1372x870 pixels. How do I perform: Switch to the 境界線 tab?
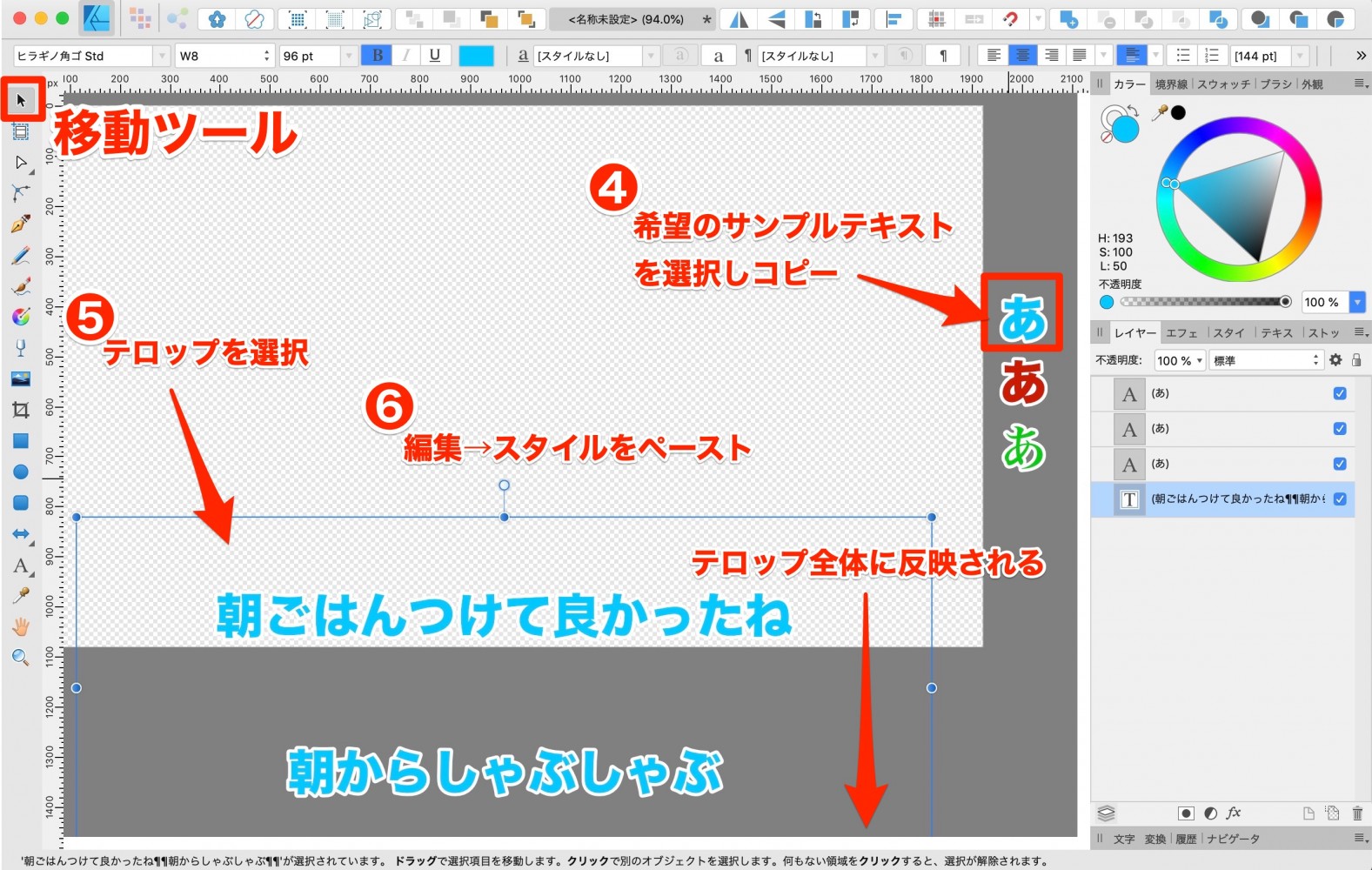(1171, 84)
